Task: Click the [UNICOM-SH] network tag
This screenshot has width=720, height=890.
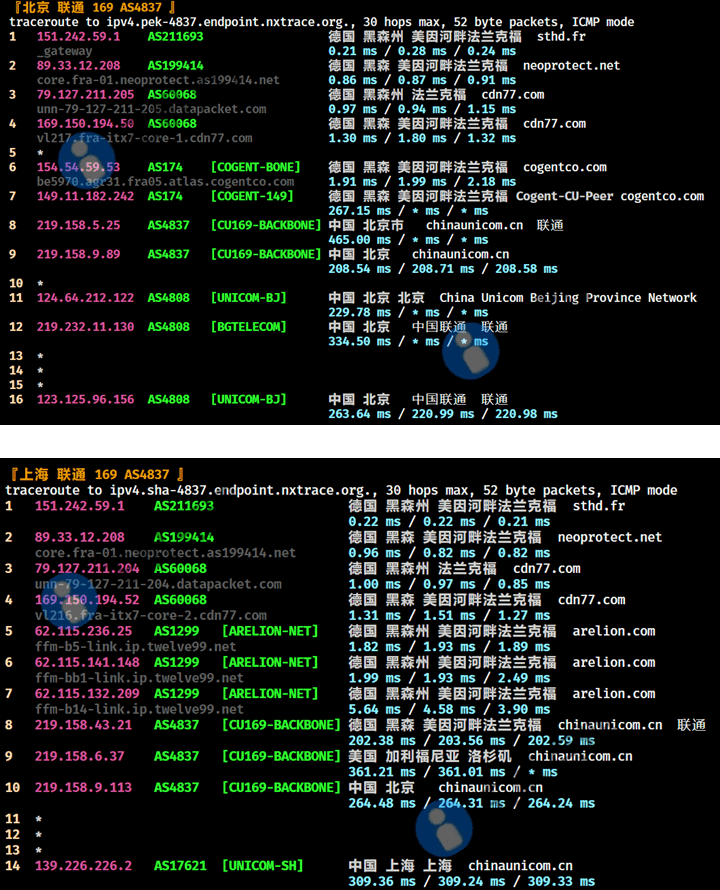Action: point(262,866)
